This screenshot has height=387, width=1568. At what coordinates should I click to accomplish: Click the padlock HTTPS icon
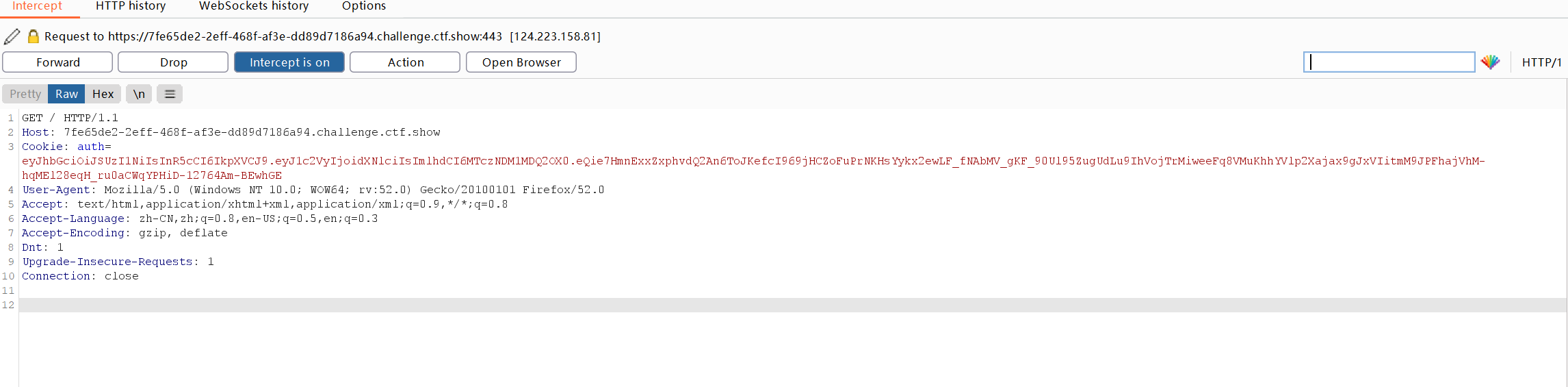[33, 36]
